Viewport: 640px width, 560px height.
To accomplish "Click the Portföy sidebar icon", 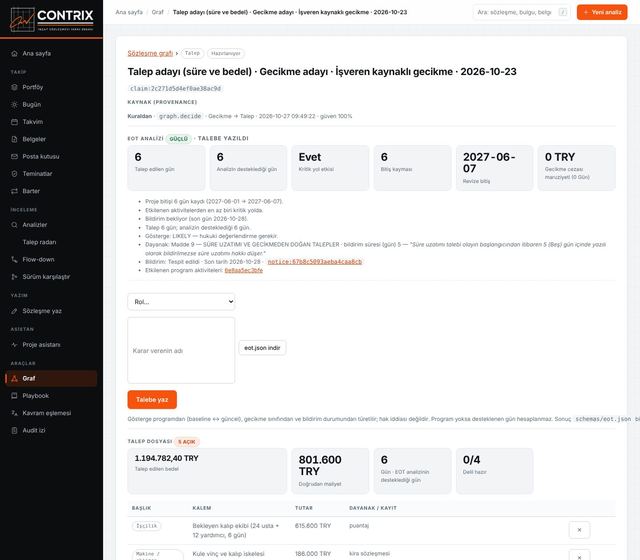I will pyautogui.click(x=14, y=87).
